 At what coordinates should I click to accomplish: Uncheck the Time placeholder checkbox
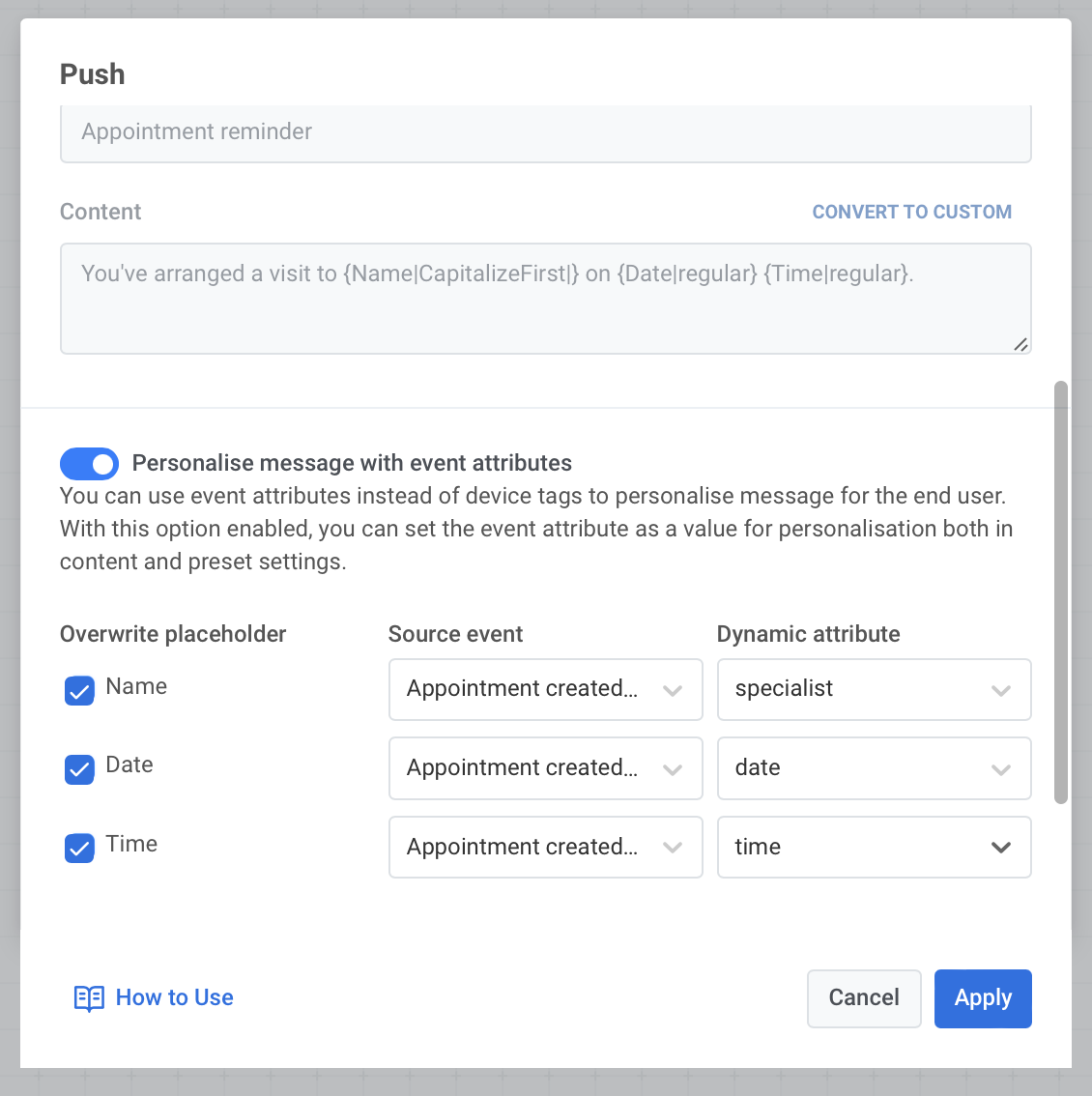79,848
